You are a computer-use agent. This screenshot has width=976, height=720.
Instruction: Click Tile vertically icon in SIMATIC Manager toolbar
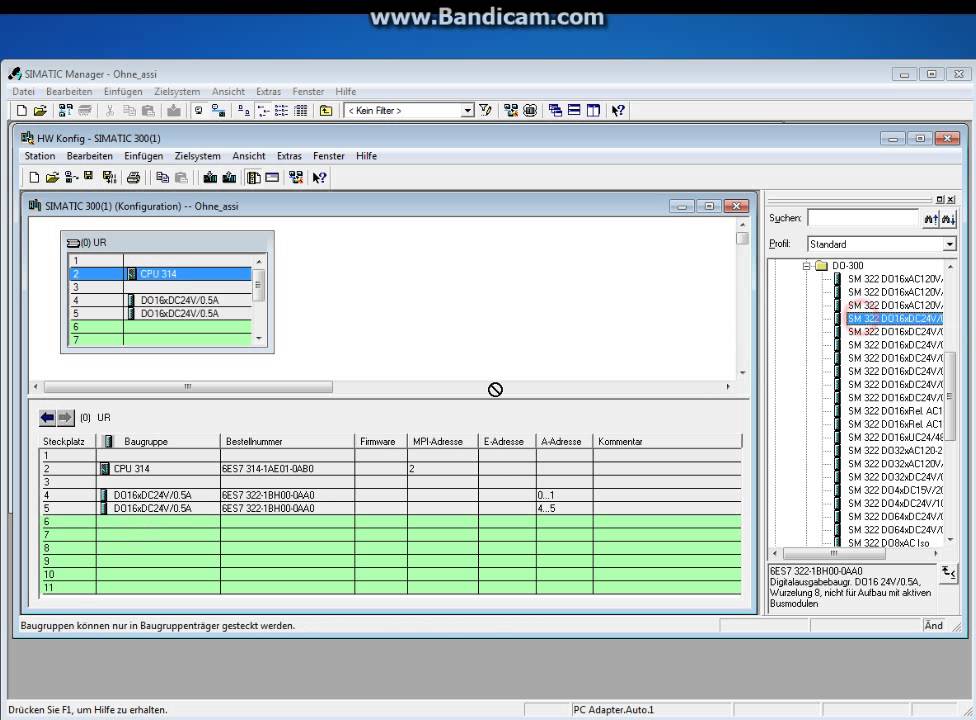[593, 111]
